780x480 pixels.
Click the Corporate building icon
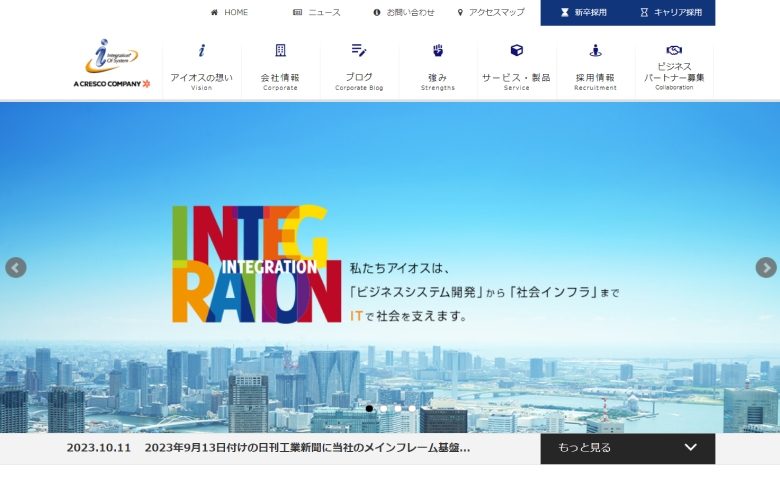(x=281, y=50)
